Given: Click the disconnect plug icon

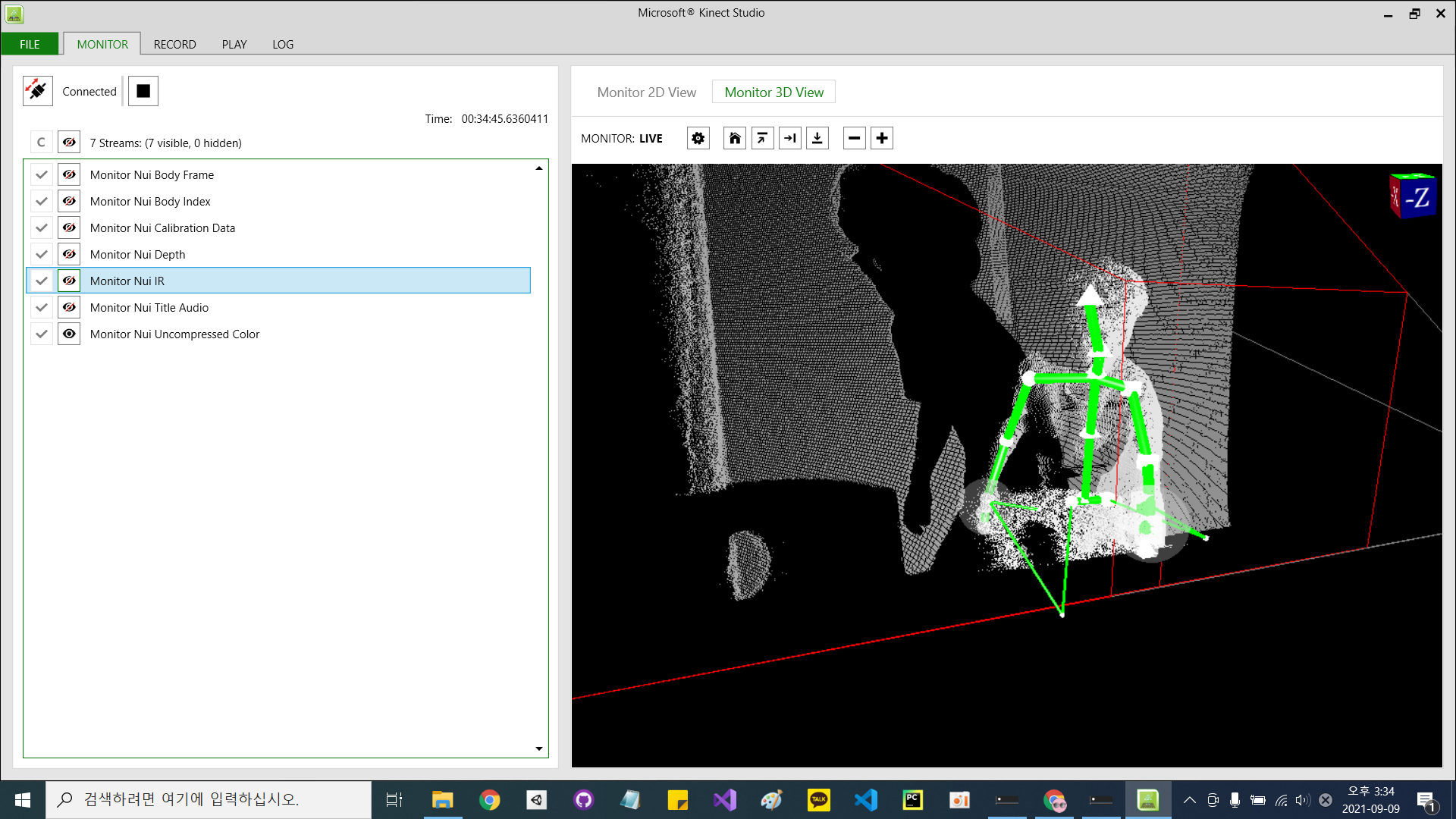Looking at the screenshot, I should pyautogui.click(x=37, y=91).
